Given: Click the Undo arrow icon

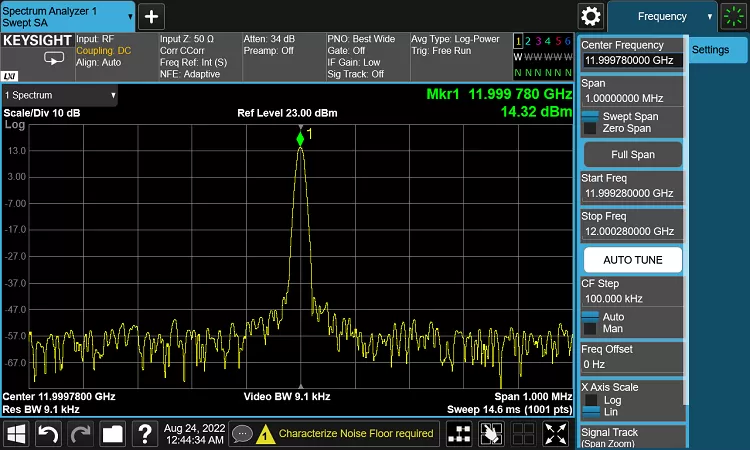Looking at the screenshot, I should point(48,433).
